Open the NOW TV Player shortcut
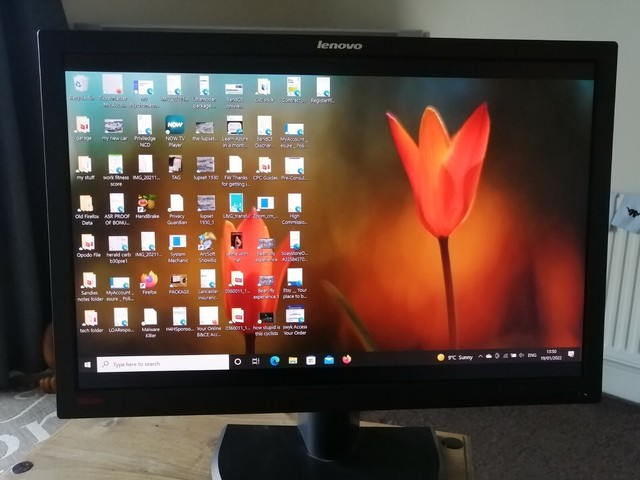Screen dimensions: 640x480 click(175, 131)
